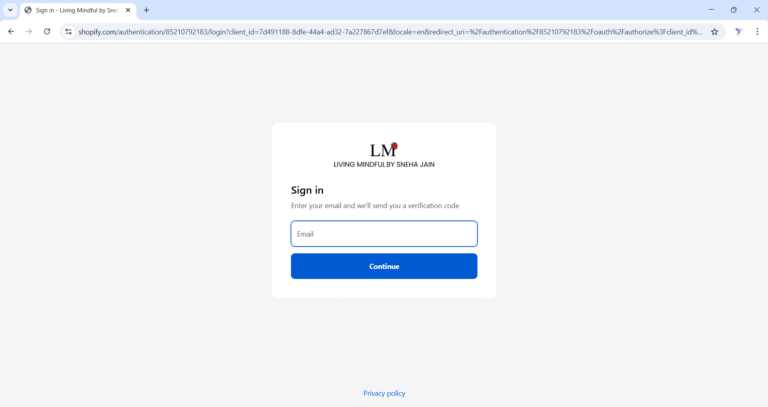The width and height of the screenshot is (768, 407).
Task: Close the Chrome window
Action: [x=756, y=10]
